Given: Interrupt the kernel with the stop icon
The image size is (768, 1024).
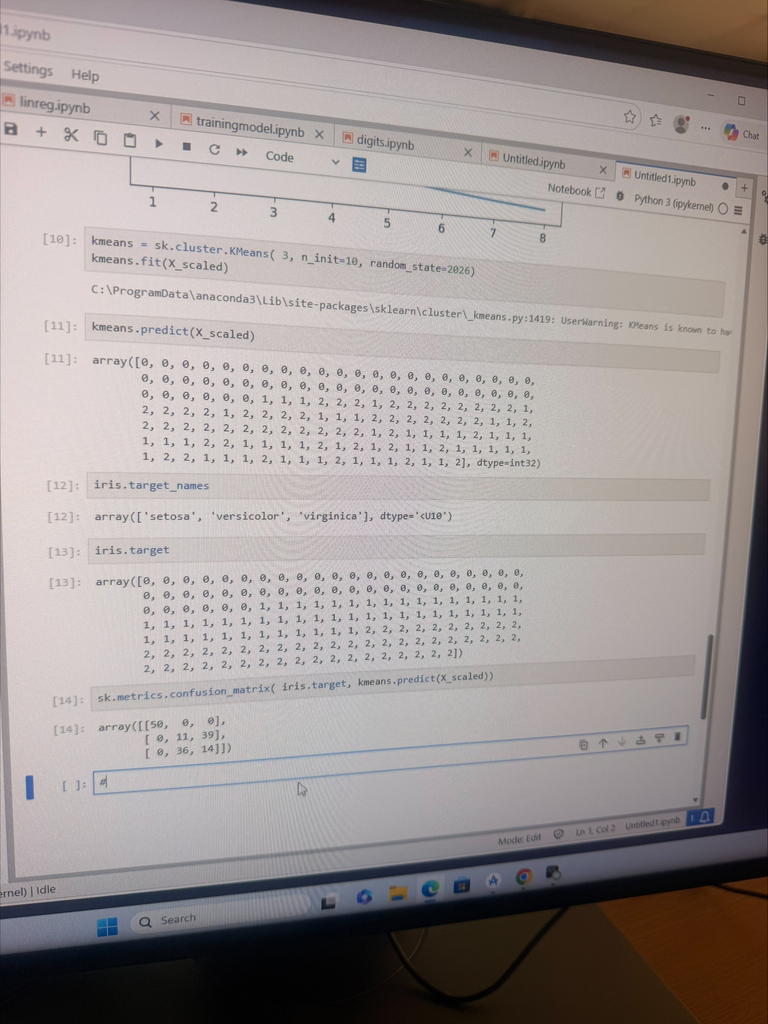Looking at the screenshot, I should pyautogui.click(x=187, y=146).
